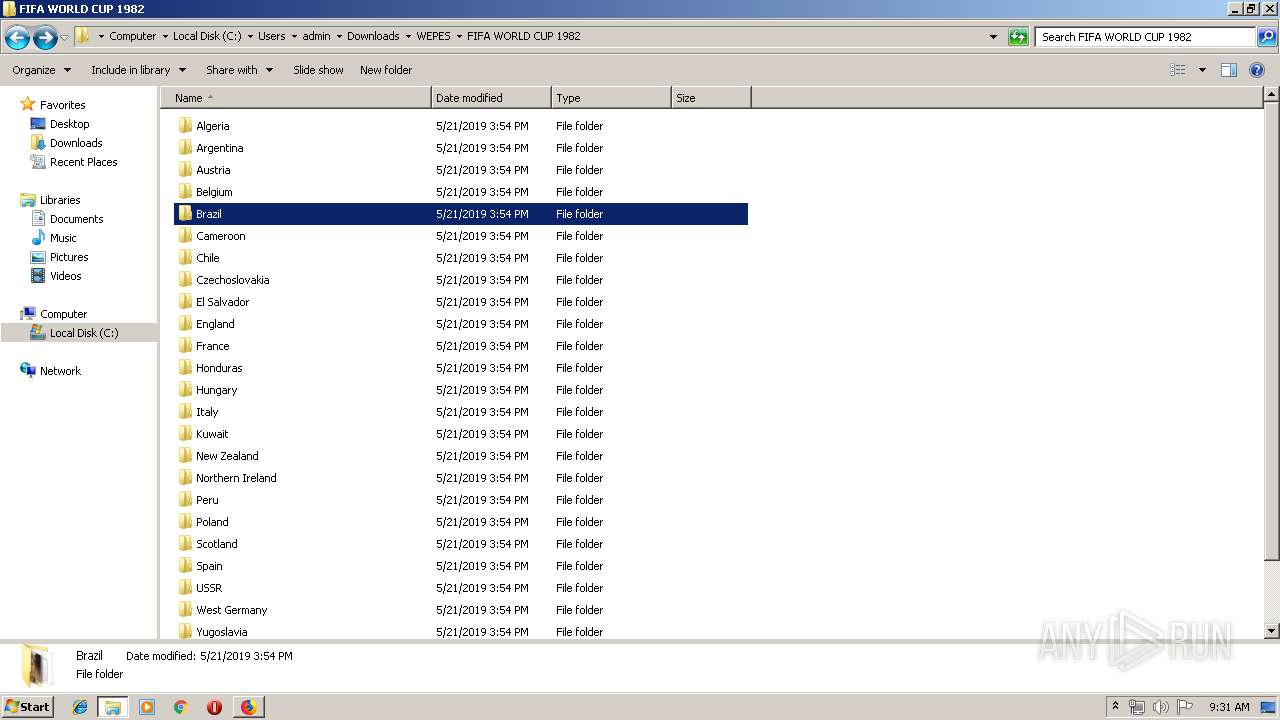Click Downloads in the address breadcrumb
Viewport: 1280px width, 720px height.
pos(373,36)
